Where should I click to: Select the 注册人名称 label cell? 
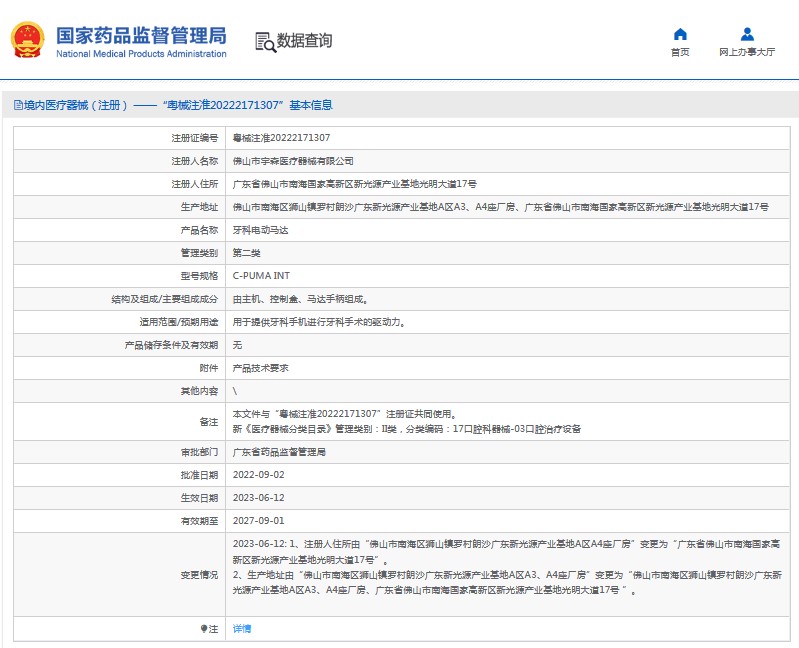(x=120, y=161)
